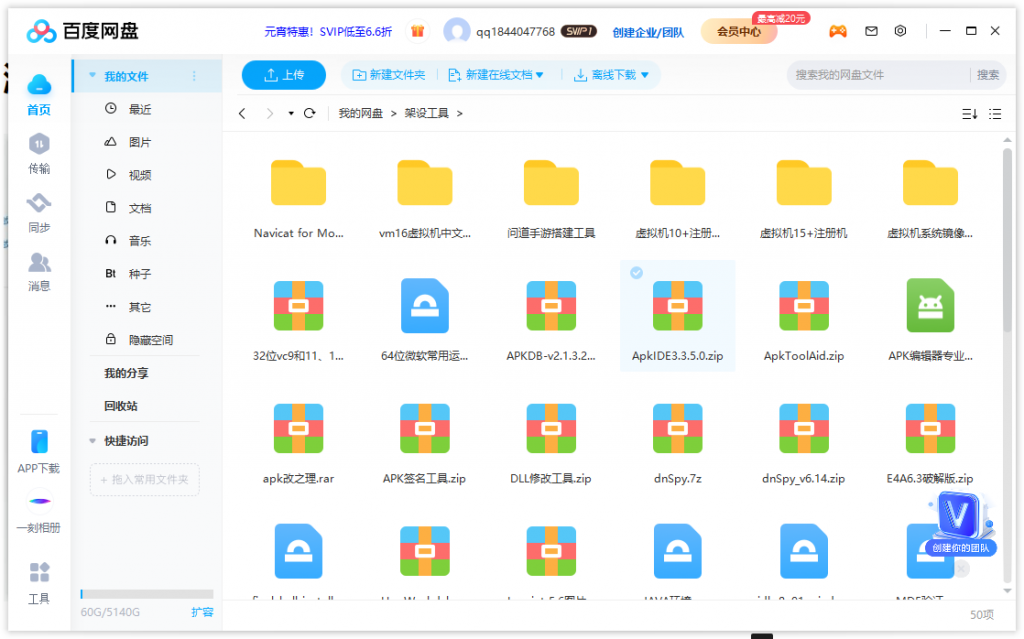1024x639 pixels.
Task: Open the vm16虚拟机中文 folder
Action: (x=424, y=183)
